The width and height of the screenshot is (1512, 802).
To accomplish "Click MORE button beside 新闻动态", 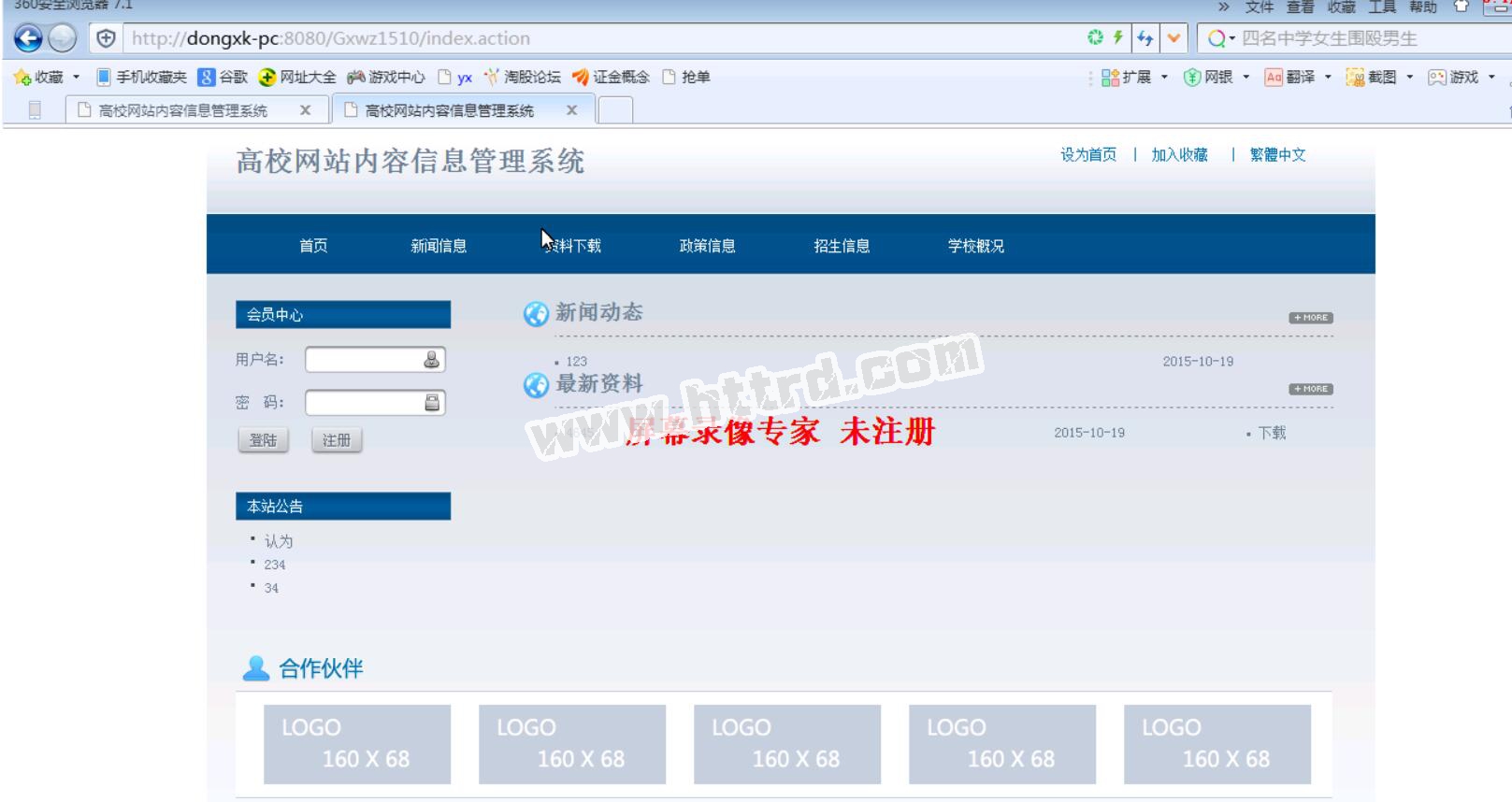I will [x=1311, y=318].
